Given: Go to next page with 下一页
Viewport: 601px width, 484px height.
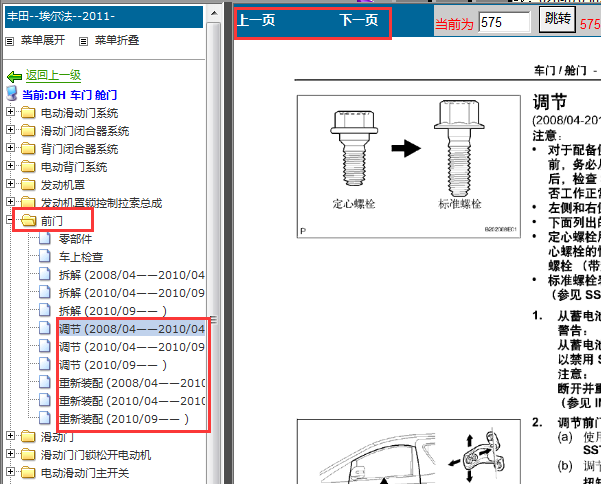Looking at the screenshot, I should [359, 20].
